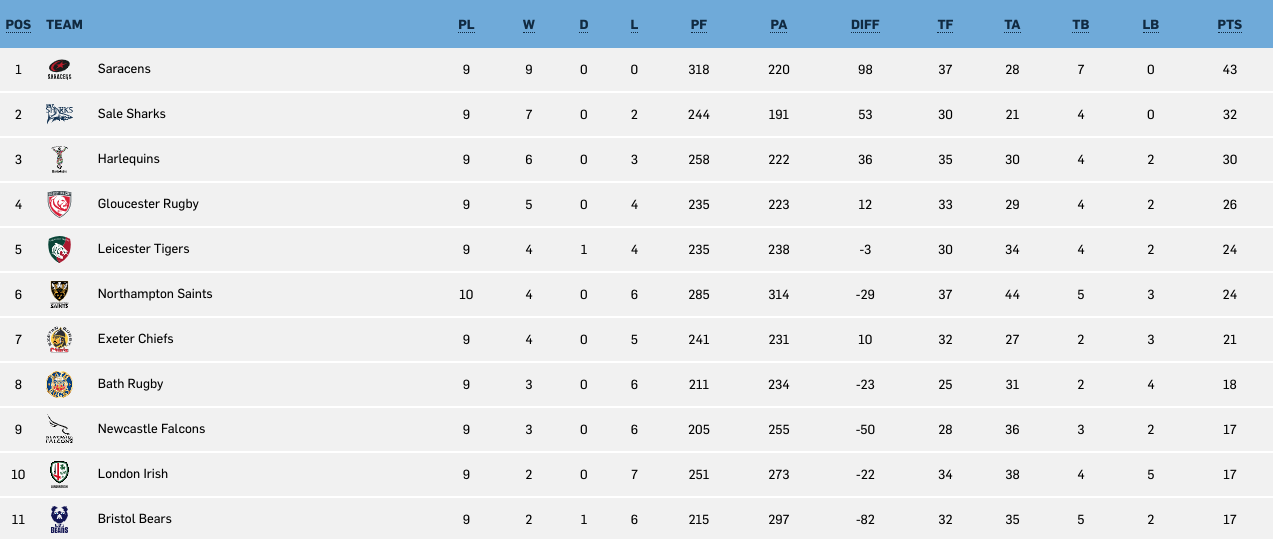Screen dimensions: 1273x539
Task: Select the Gloucester Rugby crest icon
Action: pos(59,204)
